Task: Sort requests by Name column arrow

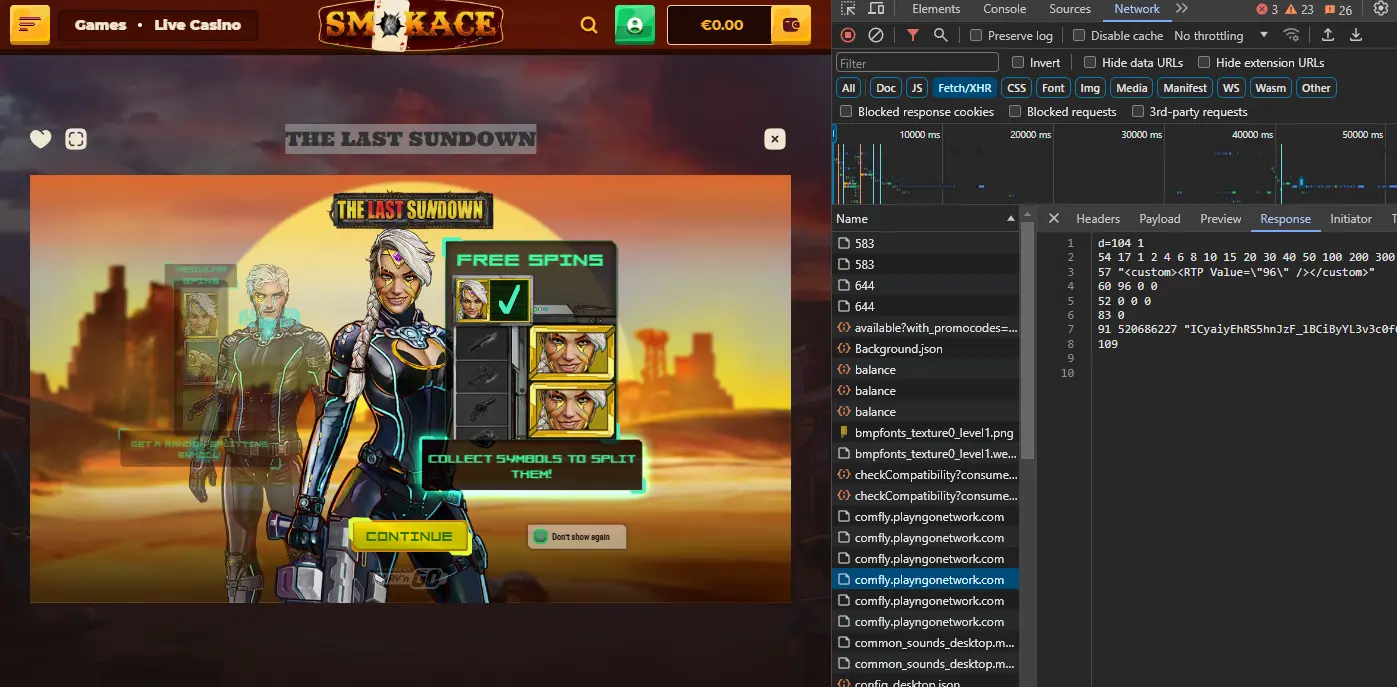Action: (1011, 219)
